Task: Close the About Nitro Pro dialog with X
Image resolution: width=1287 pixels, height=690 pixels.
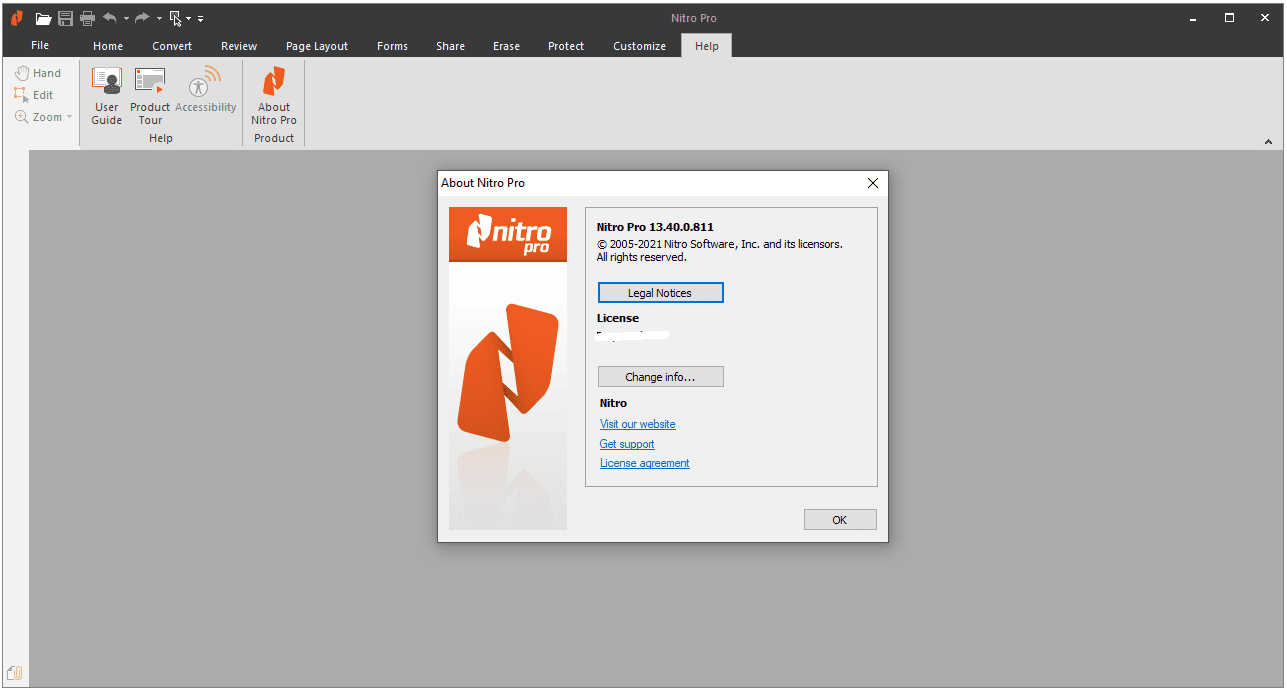Action: 873,183
